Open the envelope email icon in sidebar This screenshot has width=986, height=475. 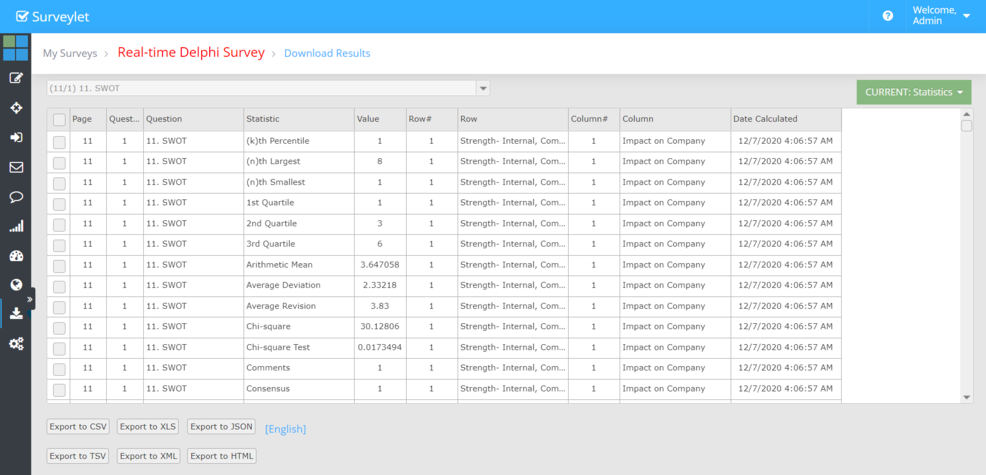coord(16,167)
